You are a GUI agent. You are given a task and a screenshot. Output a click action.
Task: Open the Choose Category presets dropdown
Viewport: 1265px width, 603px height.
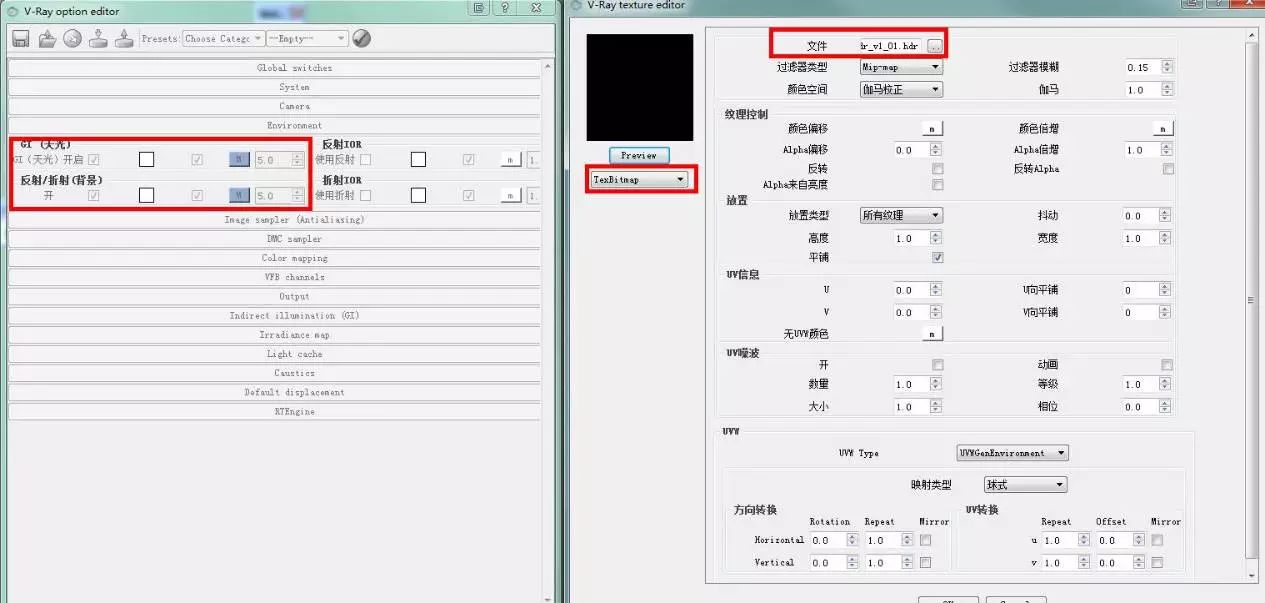(x=224, y=38)
